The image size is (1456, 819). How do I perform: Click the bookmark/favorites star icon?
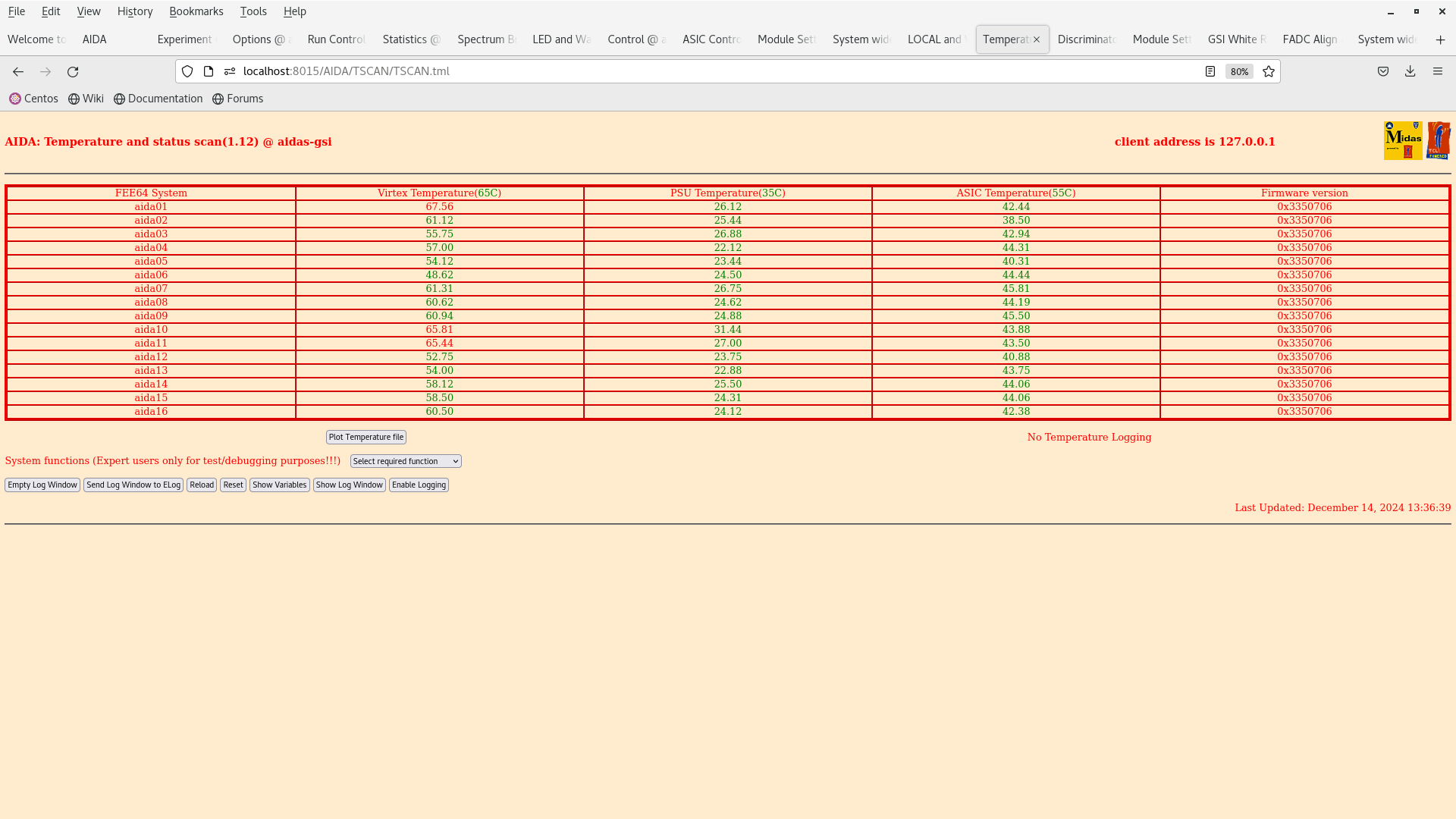(x=1269, y=71)
